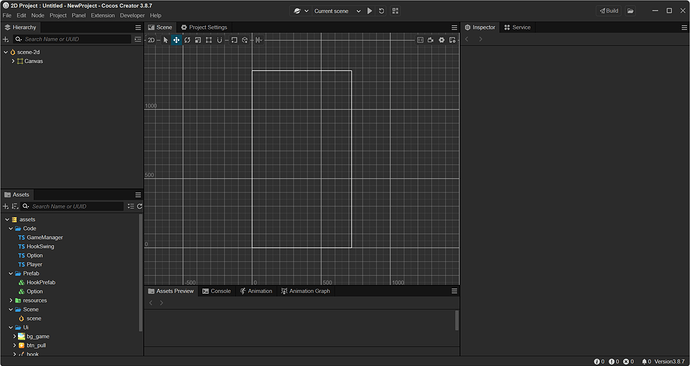Open scene gear settings icon

pos(441,40)
